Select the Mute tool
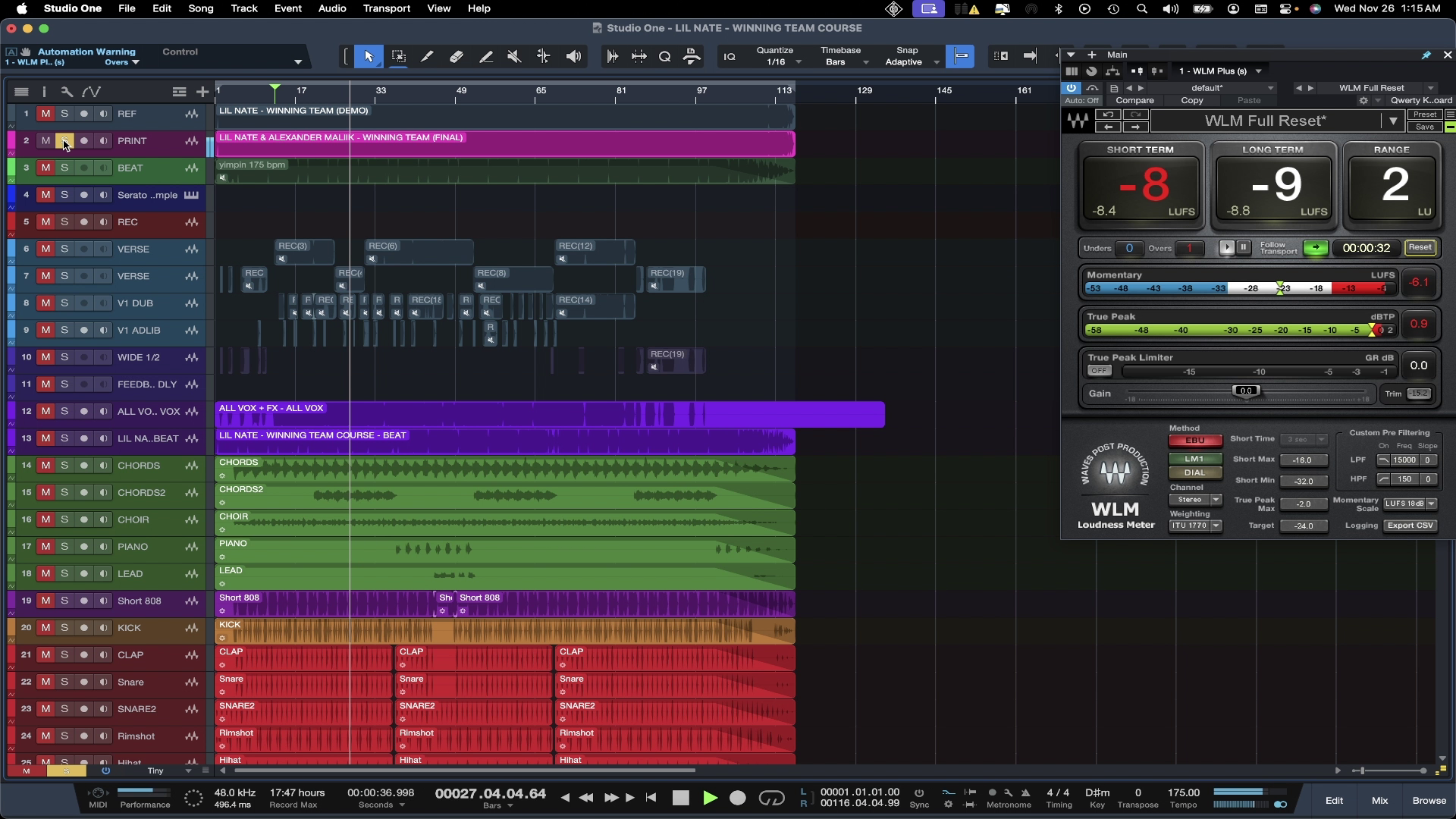The height and width of the screenshot is (819, 1456). 514,57
